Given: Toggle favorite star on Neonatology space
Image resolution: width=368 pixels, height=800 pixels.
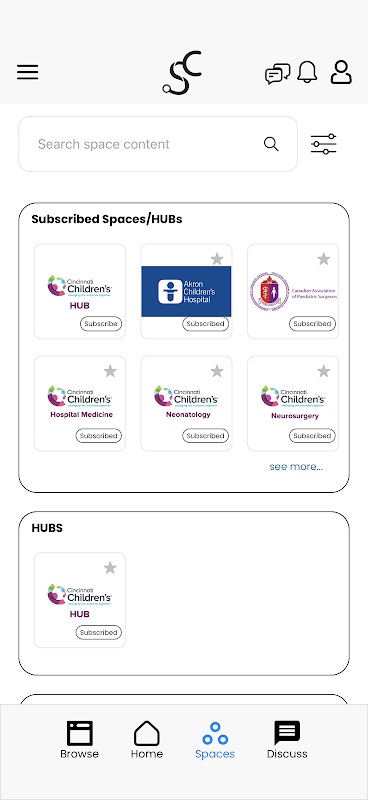Looking at the screenshot, I should (x=217, y=371).
